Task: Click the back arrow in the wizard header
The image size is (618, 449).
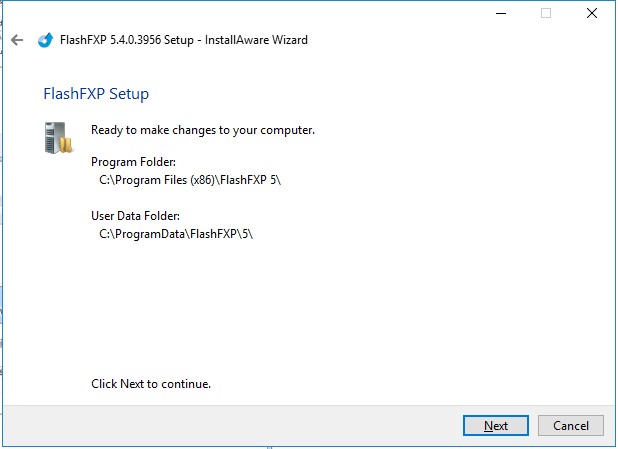Action: 16,40
